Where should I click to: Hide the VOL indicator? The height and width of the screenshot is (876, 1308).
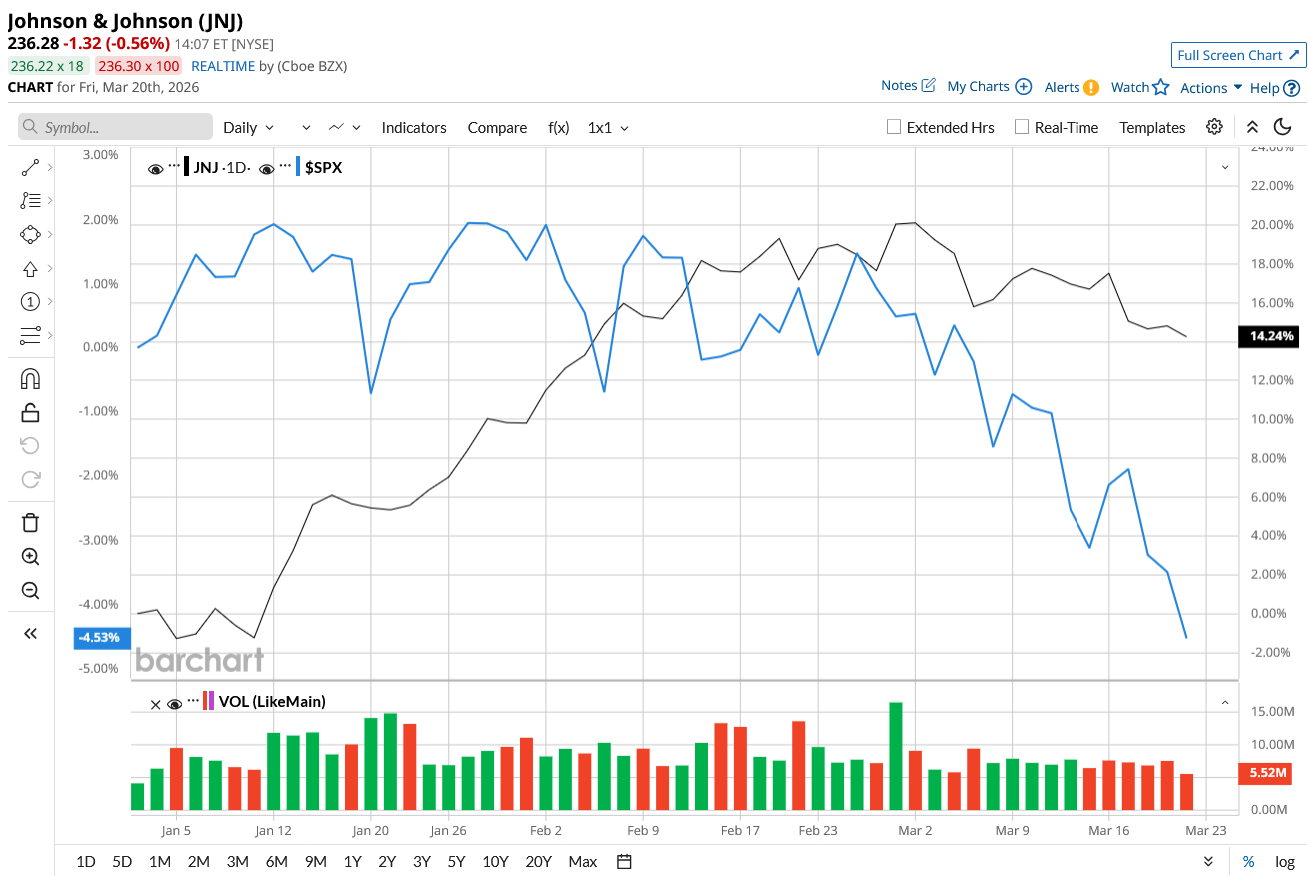174,704
